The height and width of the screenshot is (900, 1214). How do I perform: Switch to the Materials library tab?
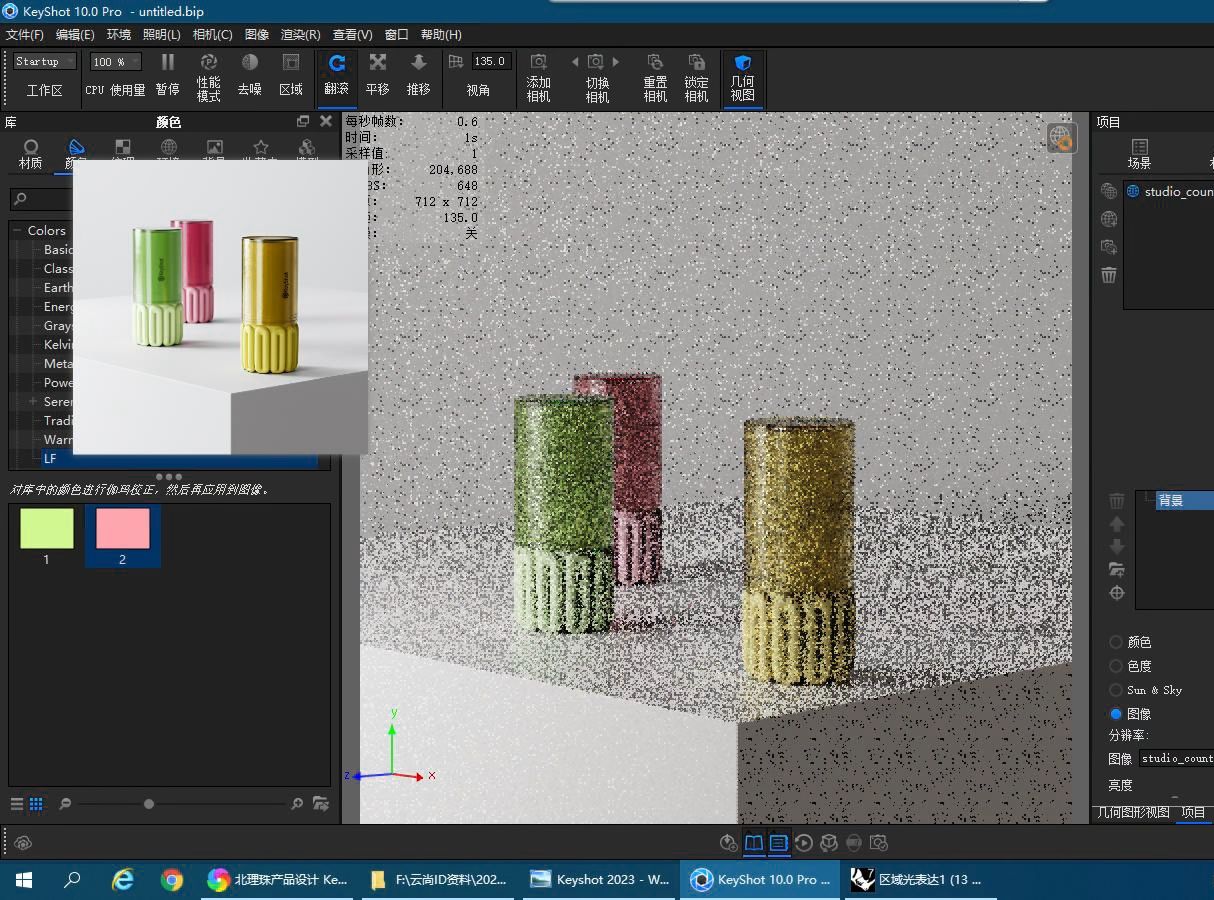pos(31,153)
